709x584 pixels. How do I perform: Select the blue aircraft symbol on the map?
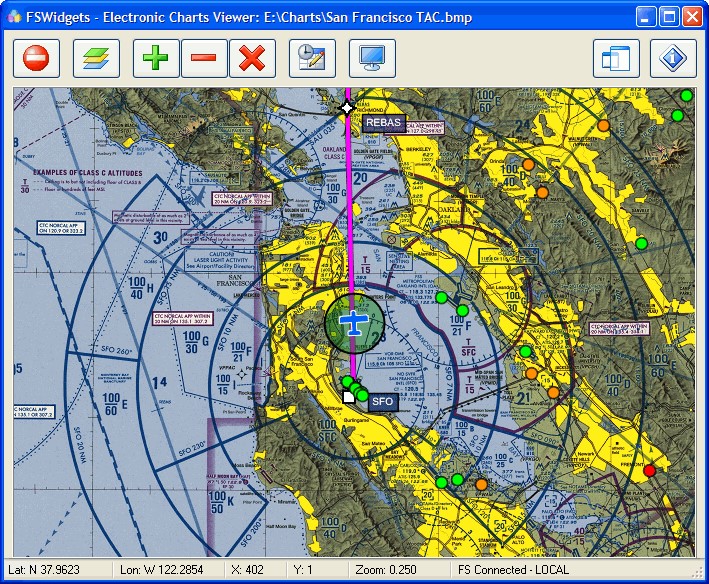(353, 322)
